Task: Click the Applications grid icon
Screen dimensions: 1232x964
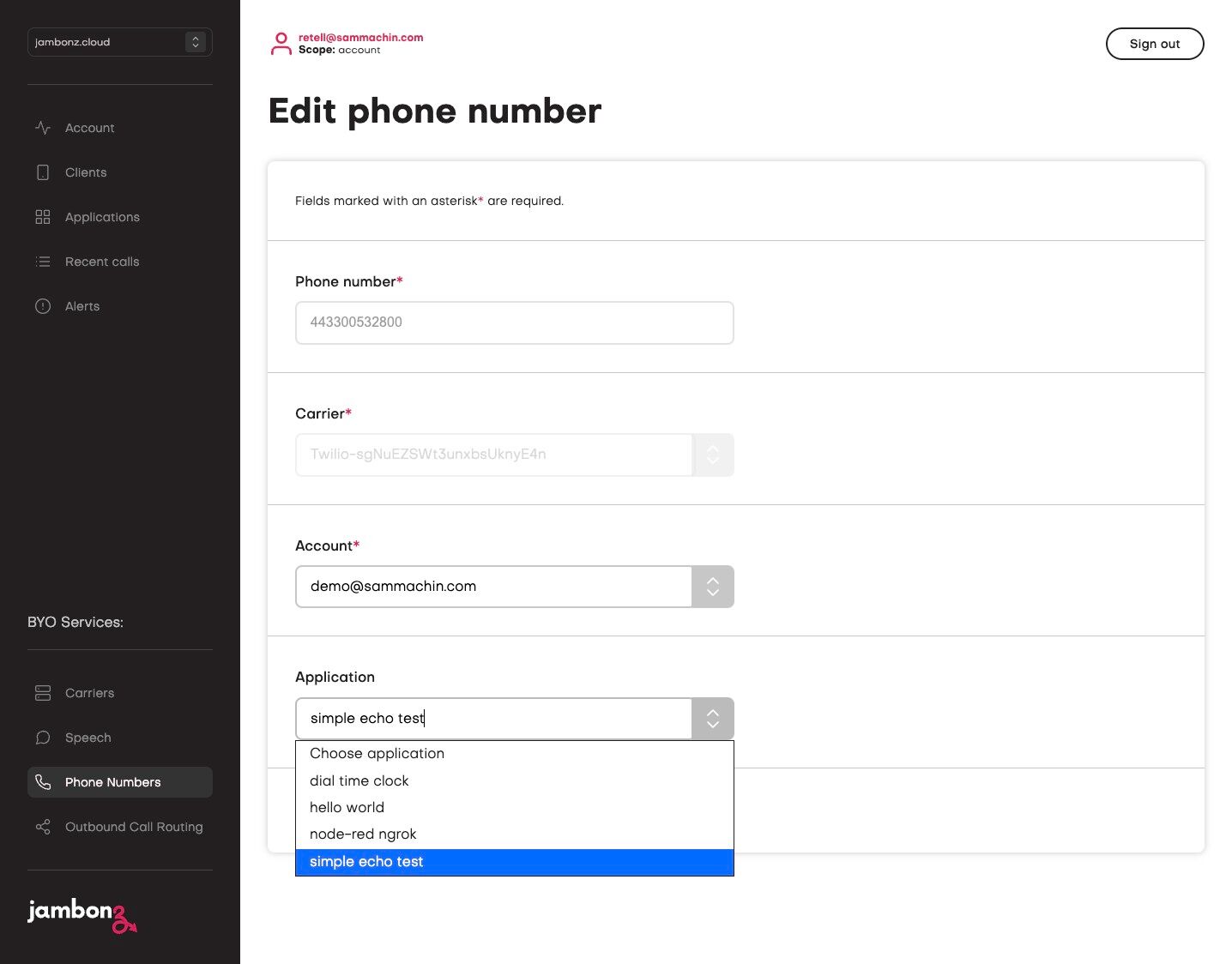Action: [x=43, y=217]
